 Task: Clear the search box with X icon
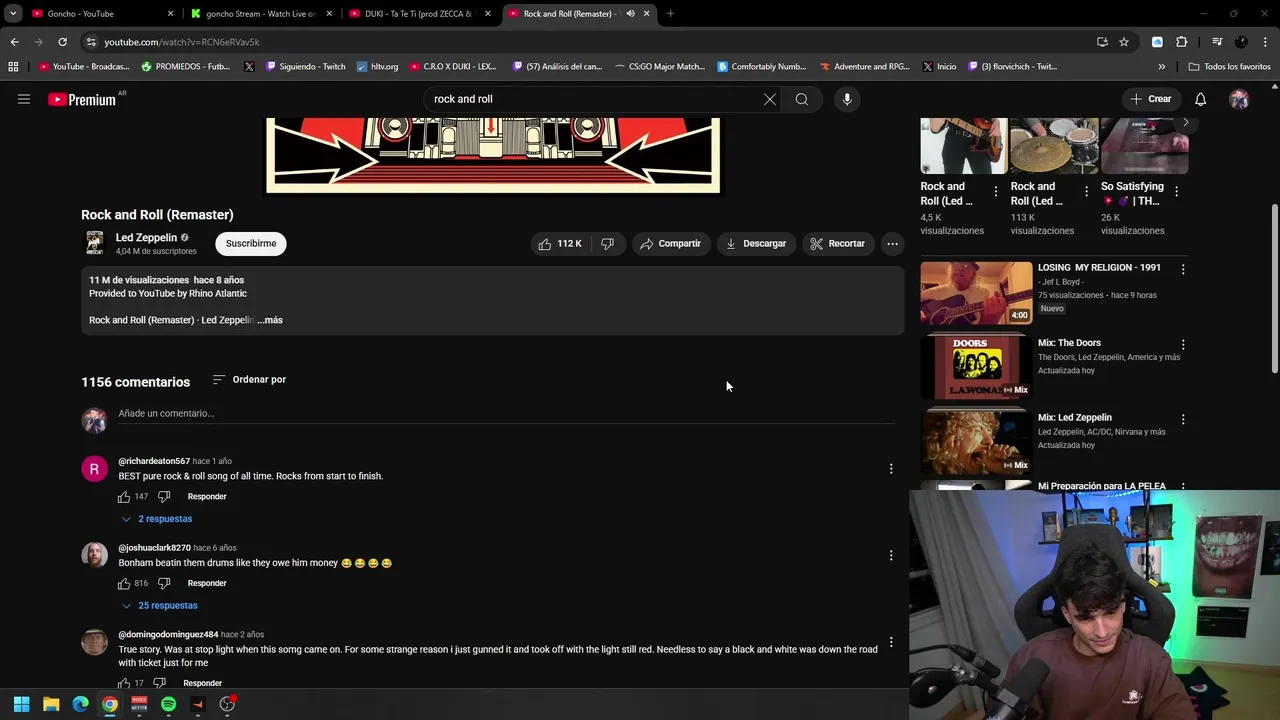click(770, 99)
